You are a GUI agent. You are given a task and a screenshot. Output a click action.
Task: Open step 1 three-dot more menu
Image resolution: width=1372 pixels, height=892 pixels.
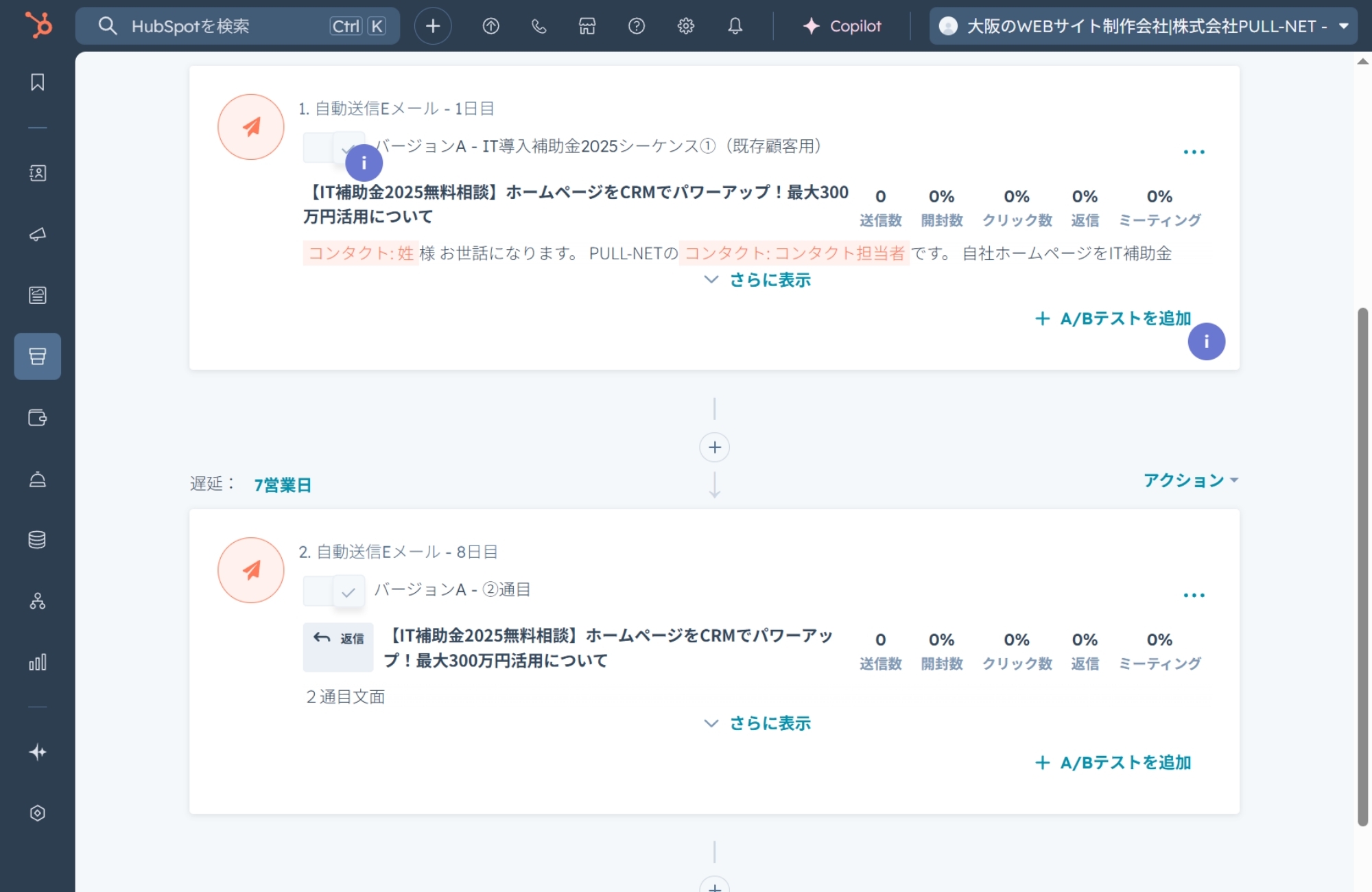pos(1194,152)
